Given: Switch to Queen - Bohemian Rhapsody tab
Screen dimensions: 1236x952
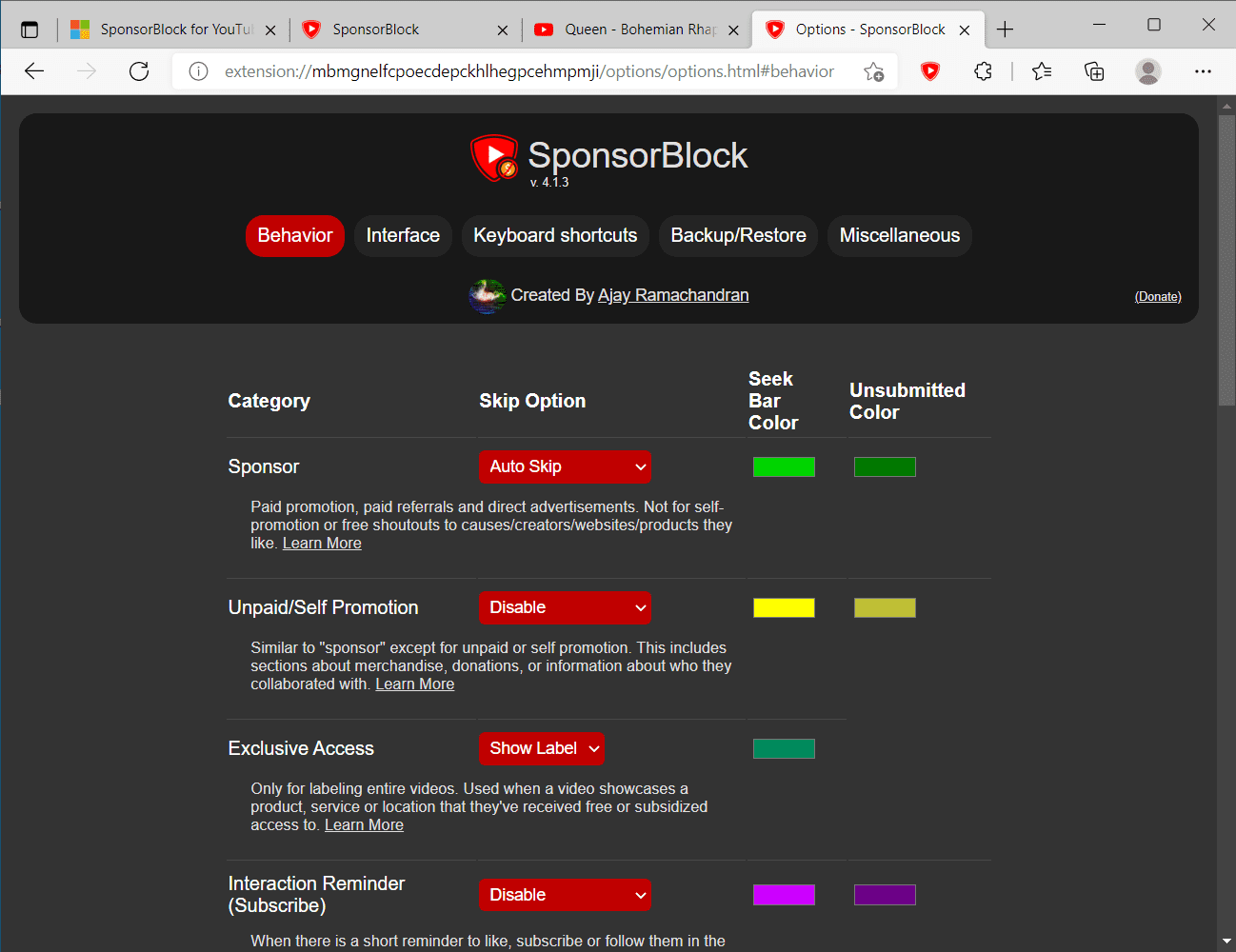Looking at the screenshot, I should [637, 30].
